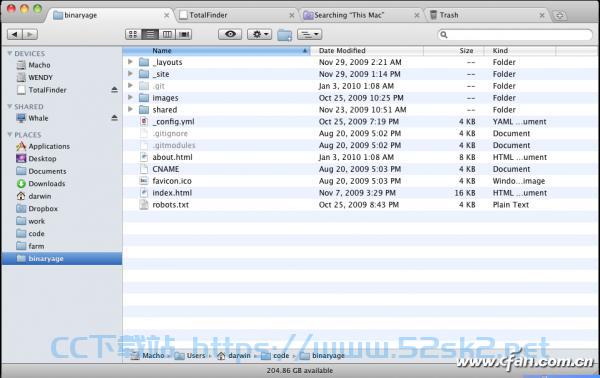
Task: Switch to column view
Action: click(167, 34)
